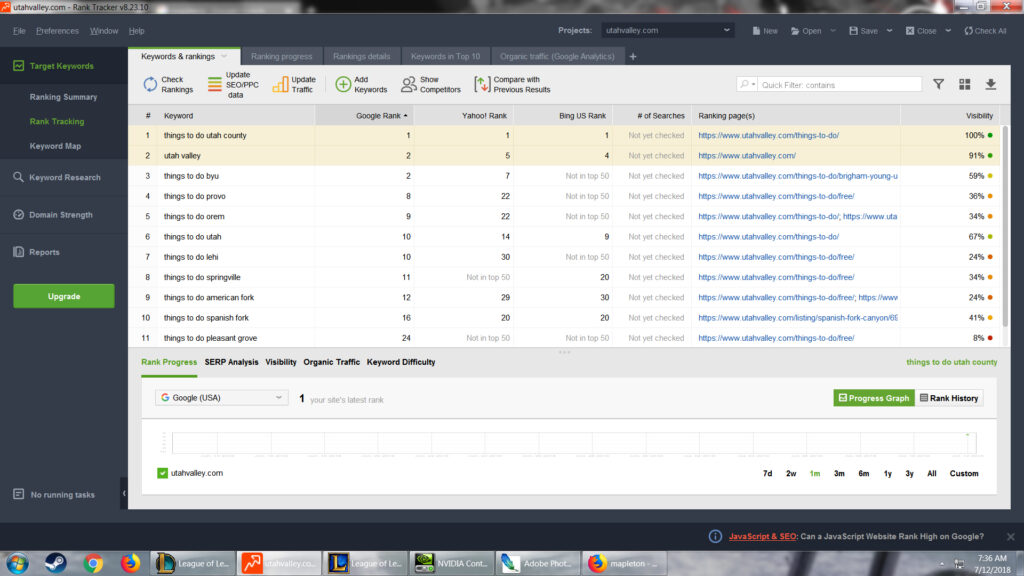Click the Add Keywords plus icon

[343, 84]
